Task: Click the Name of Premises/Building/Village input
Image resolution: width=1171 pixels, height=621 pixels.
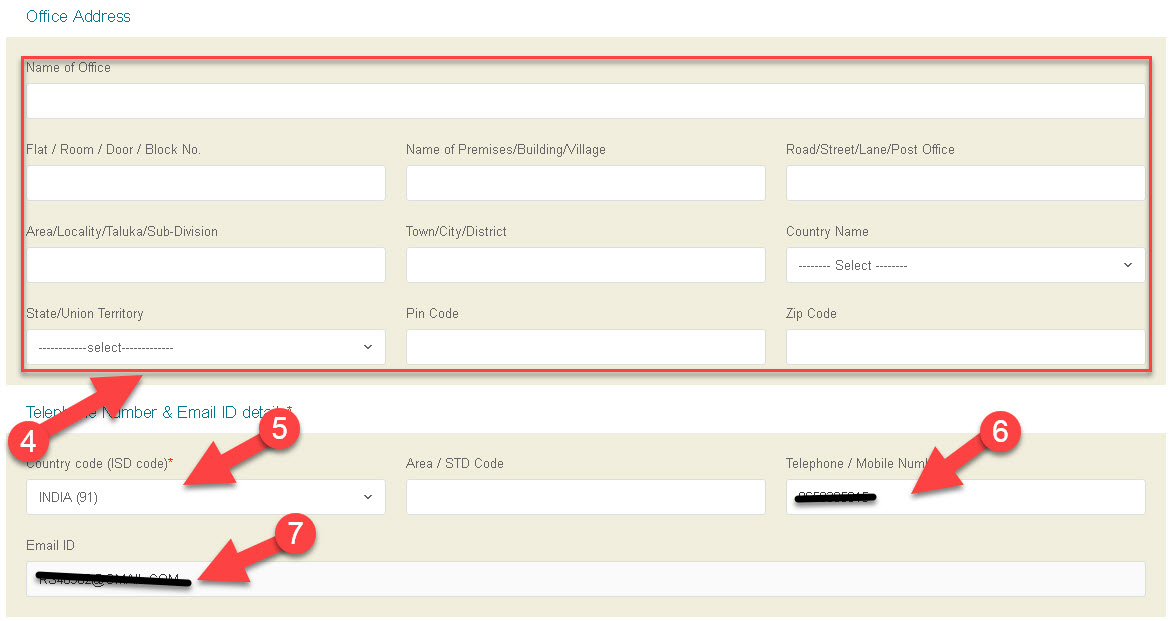Action: [585, 183]
